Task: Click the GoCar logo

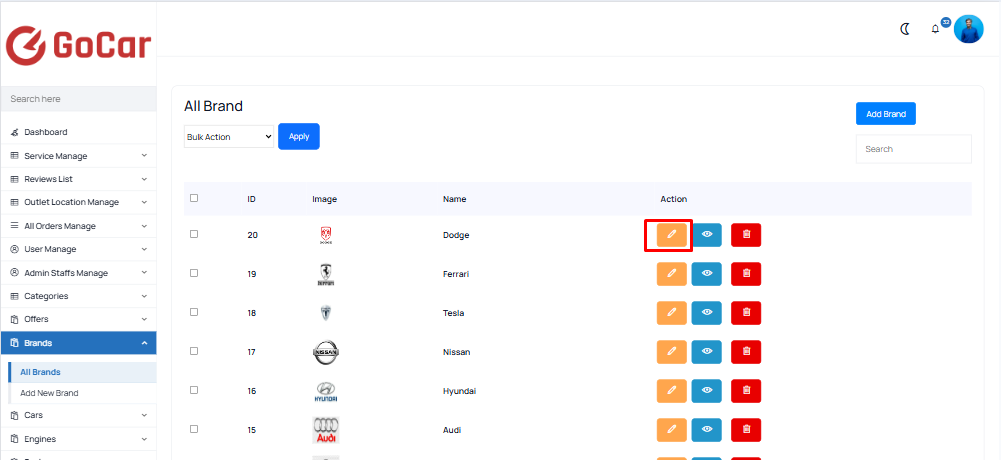Action: pos(79,45)
